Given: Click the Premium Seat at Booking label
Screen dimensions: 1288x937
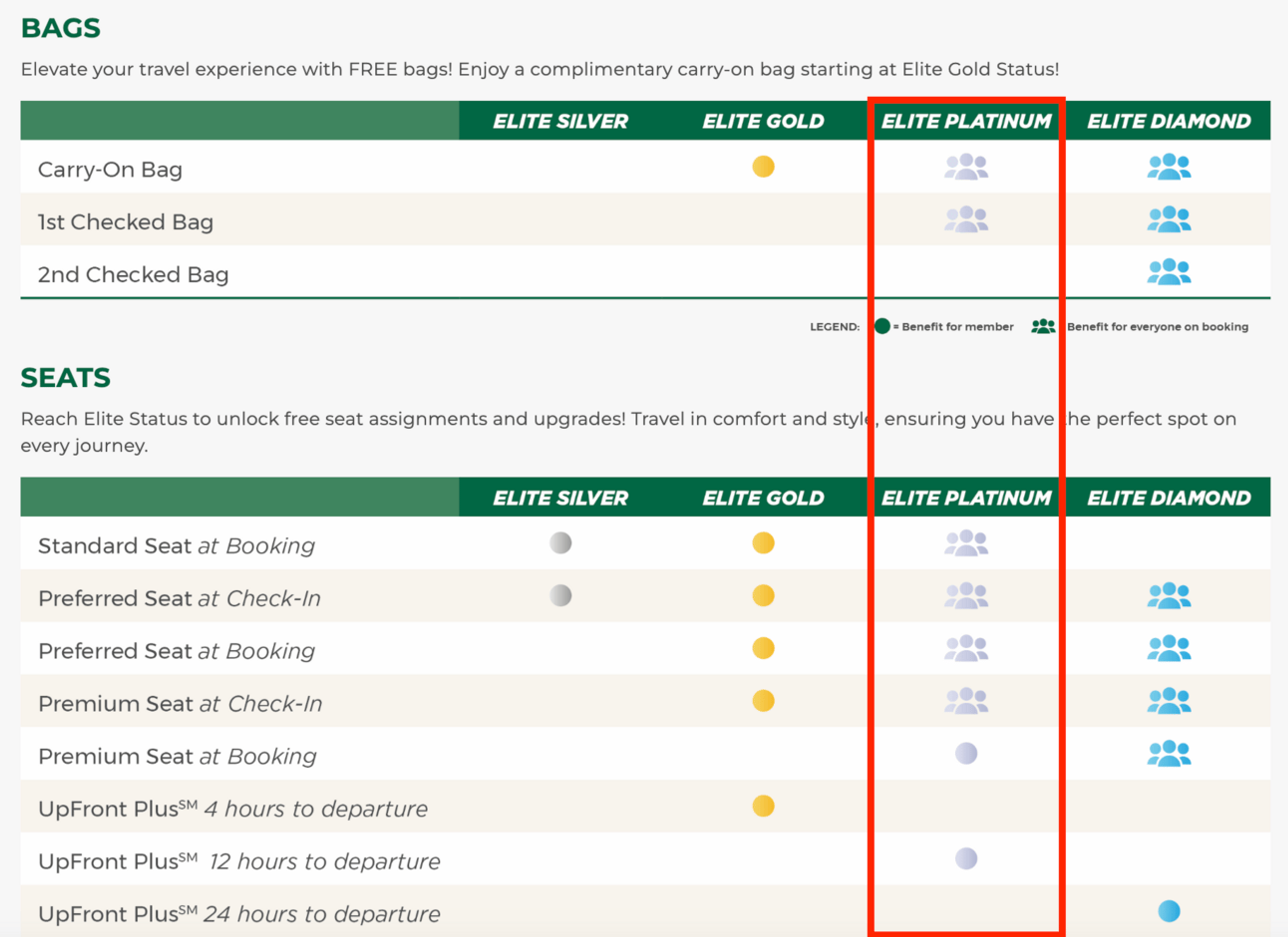Looking at the screenshot, I should click(177, 757).
